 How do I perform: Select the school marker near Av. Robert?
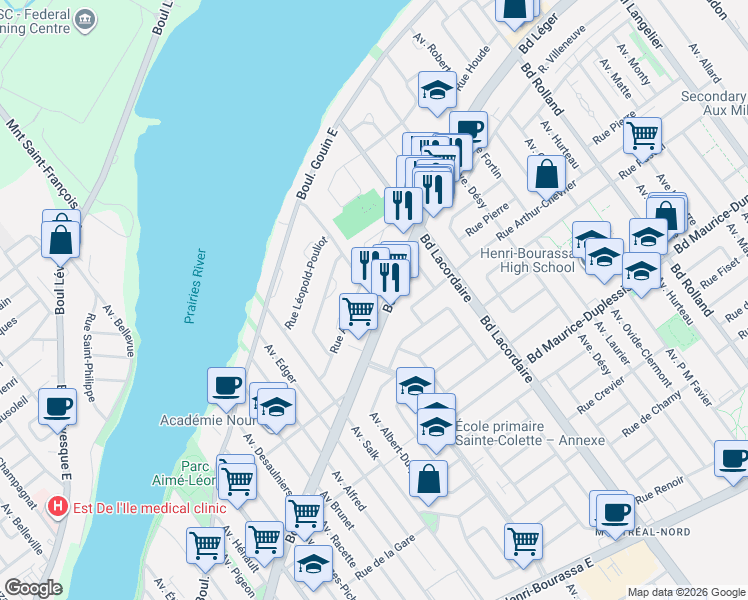pyautogui.click(x=437, y=93)
